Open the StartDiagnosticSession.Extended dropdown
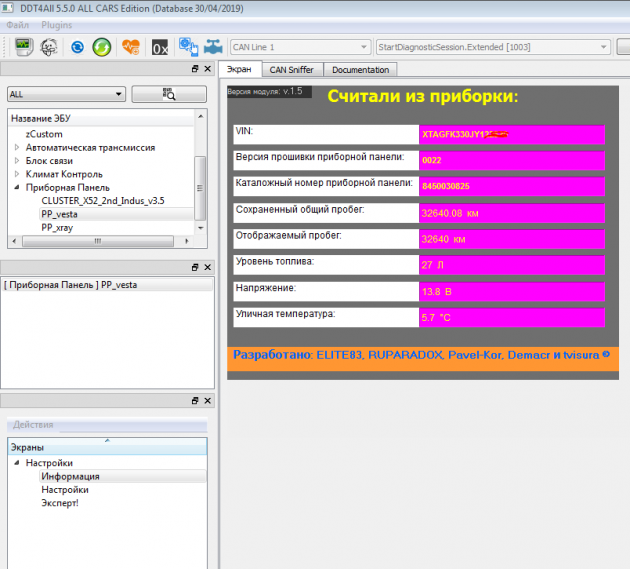The height and width of the screenshot is (569, 630). point(491,47)
